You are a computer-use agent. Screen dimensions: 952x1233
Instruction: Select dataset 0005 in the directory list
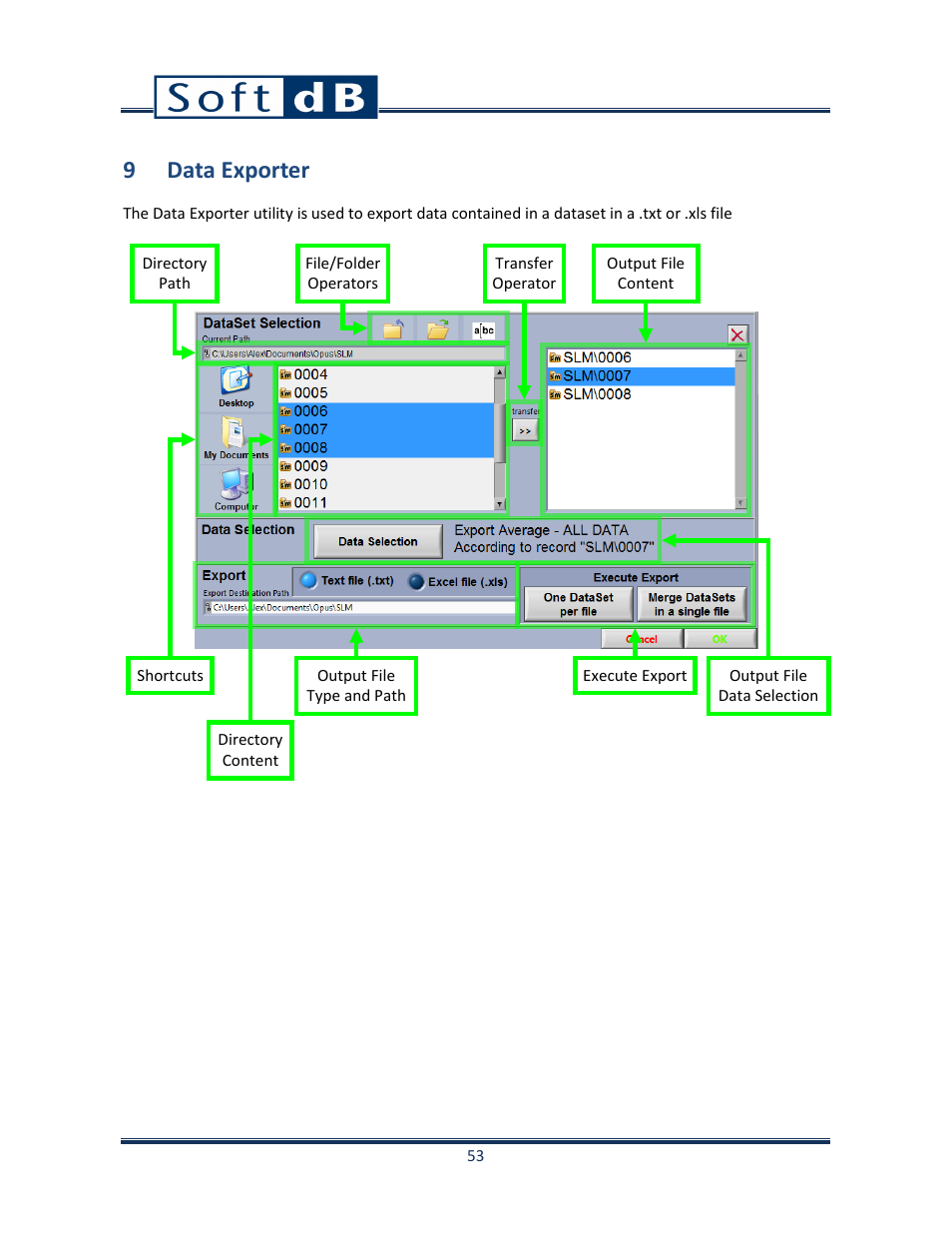386,393
